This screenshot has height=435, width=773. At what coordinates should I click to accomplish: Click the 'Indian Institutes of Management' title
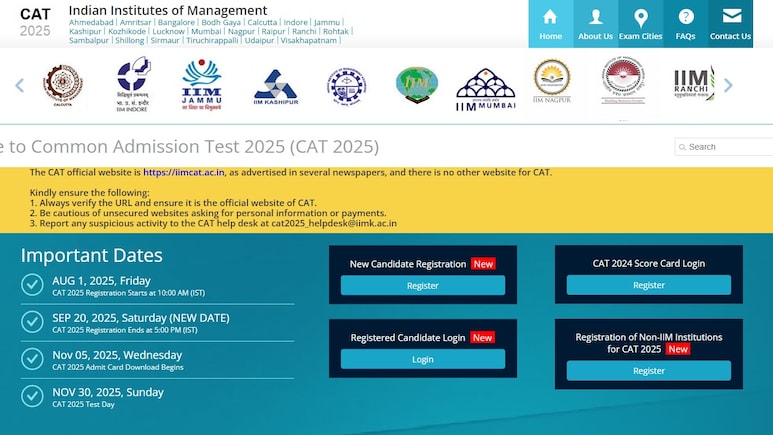(168, 10)
